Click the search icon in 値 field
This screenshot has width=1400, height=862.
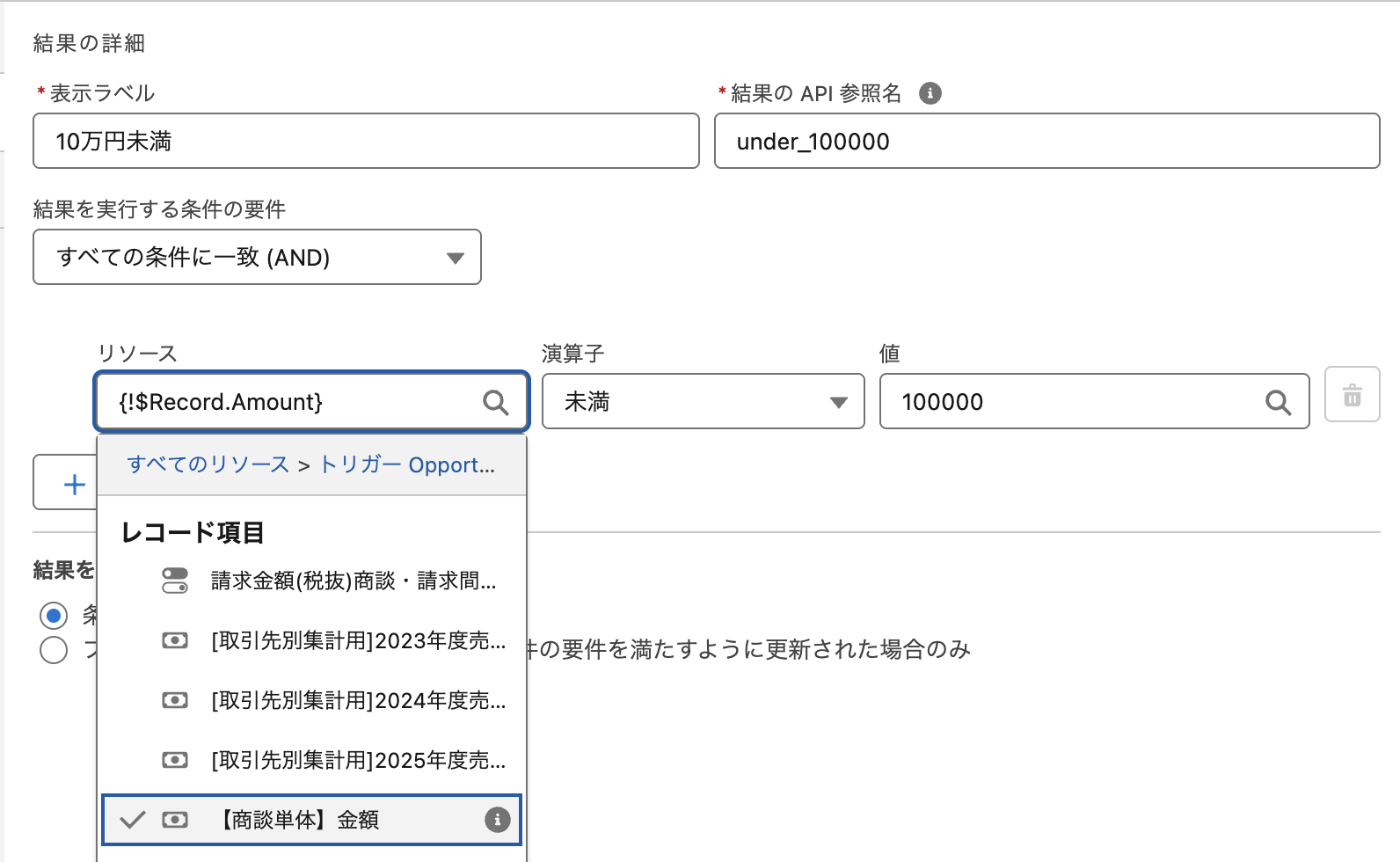(x=1278, y=403)
